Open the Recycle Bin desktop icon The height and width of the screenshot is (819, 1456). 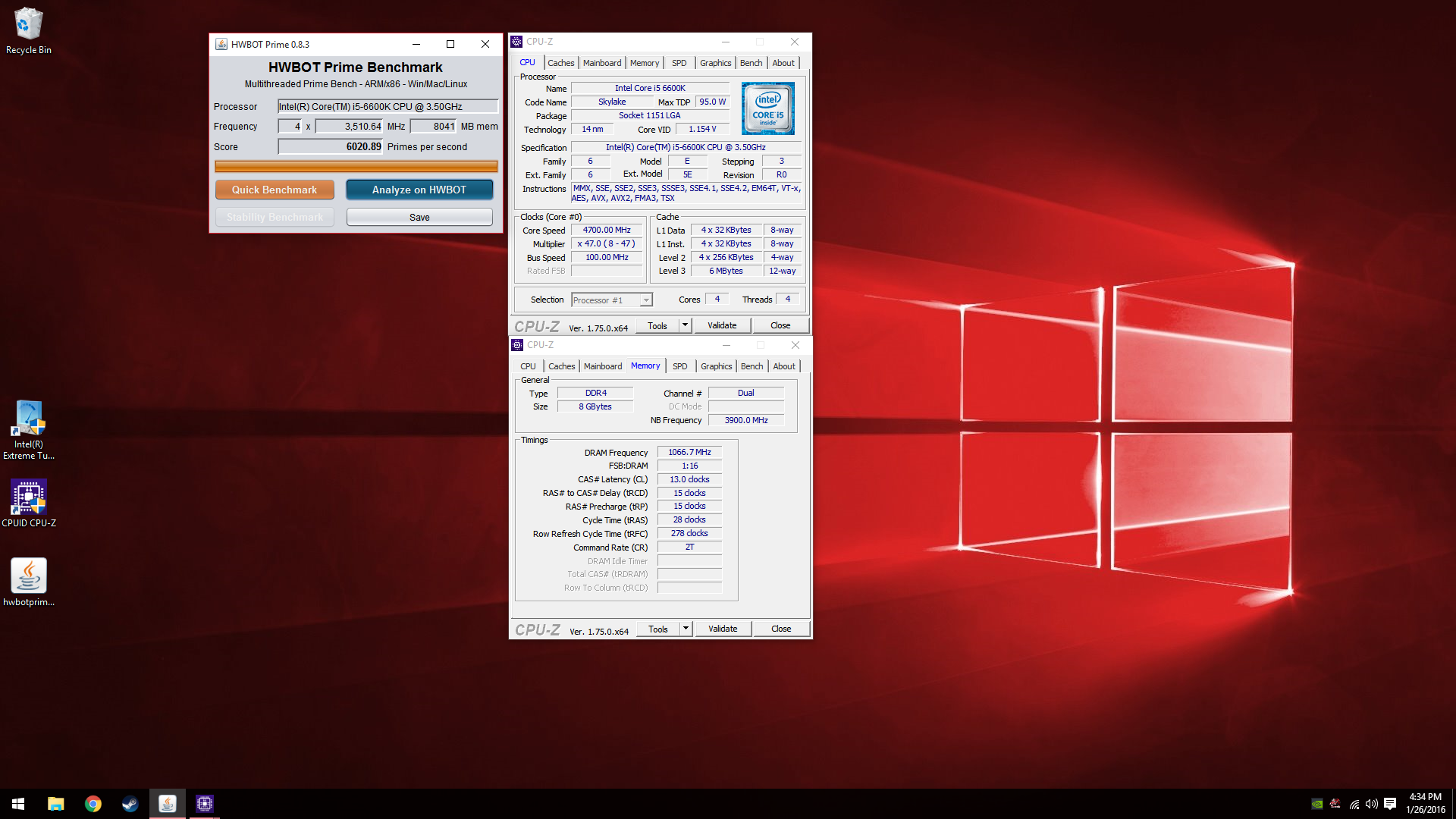pos(29,31)
